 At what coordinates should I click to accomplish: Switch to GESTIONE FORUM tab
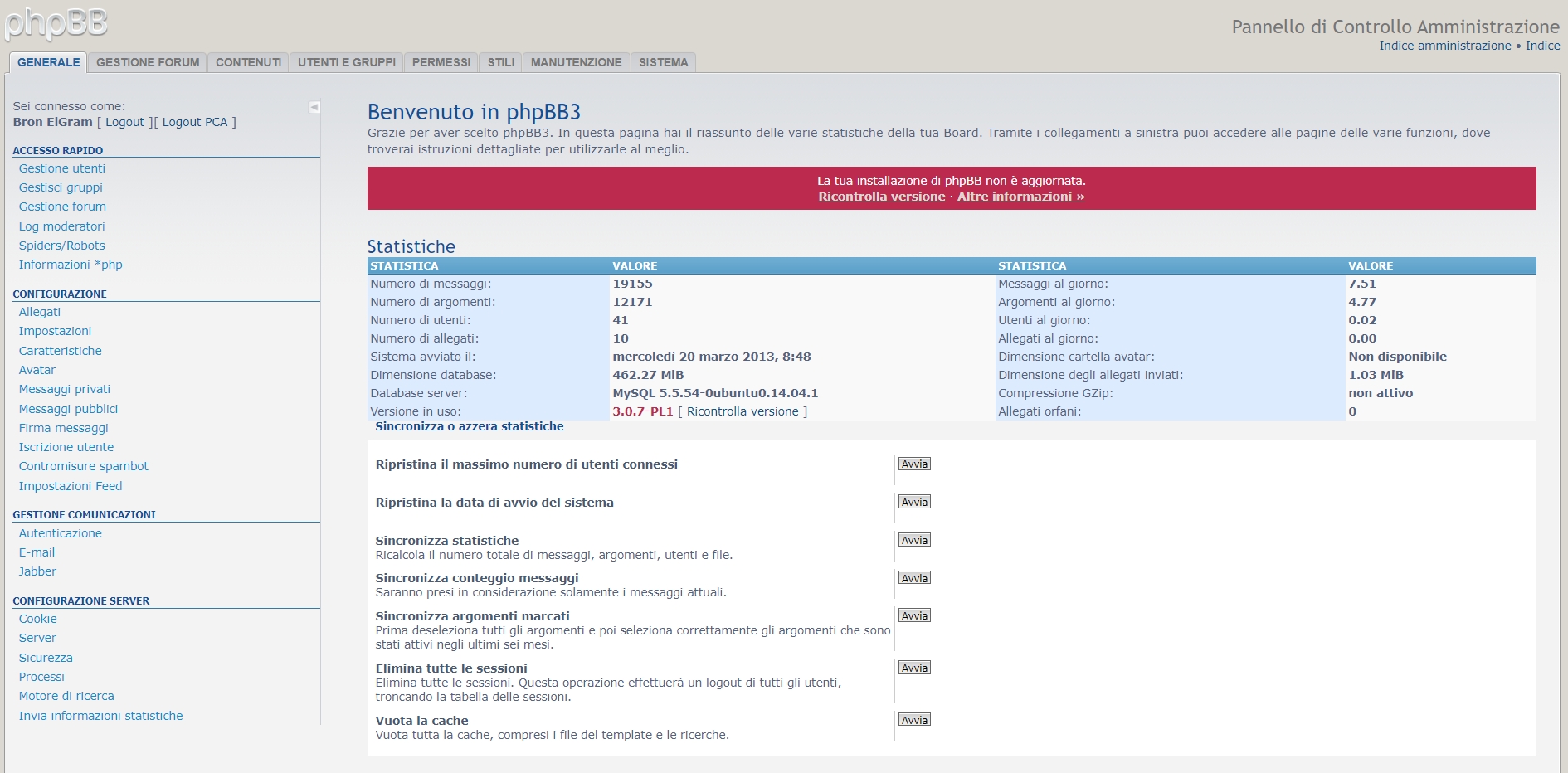pos(148,62)
